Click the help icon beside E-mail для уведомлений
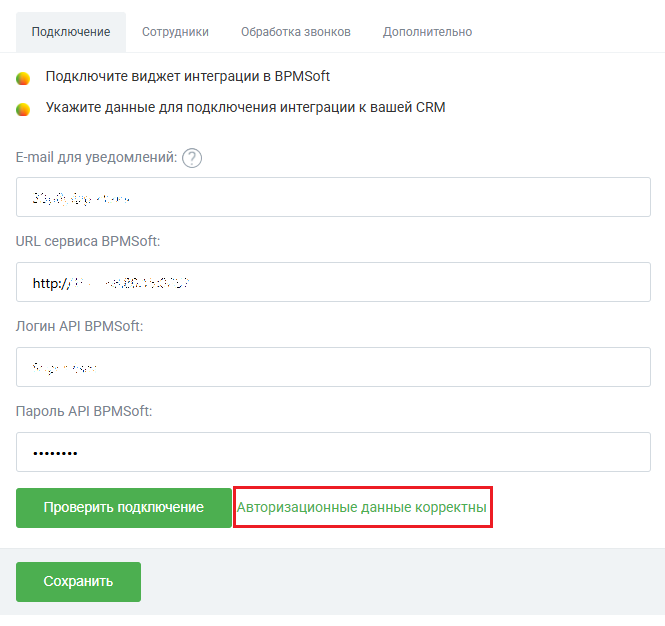 point(192,158)
